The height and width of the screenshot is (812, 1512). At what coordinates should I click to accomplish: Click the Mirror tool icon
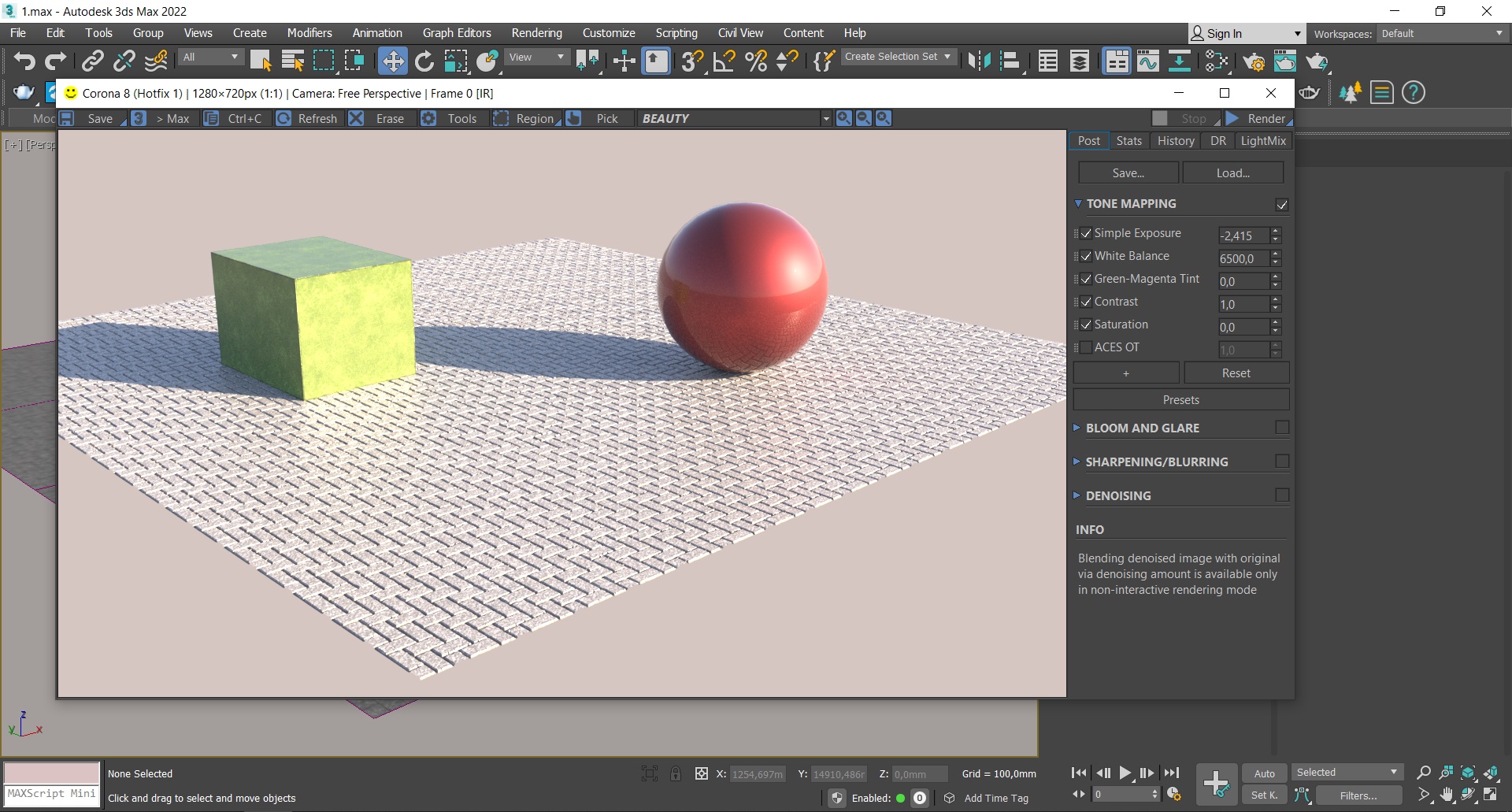979,61
